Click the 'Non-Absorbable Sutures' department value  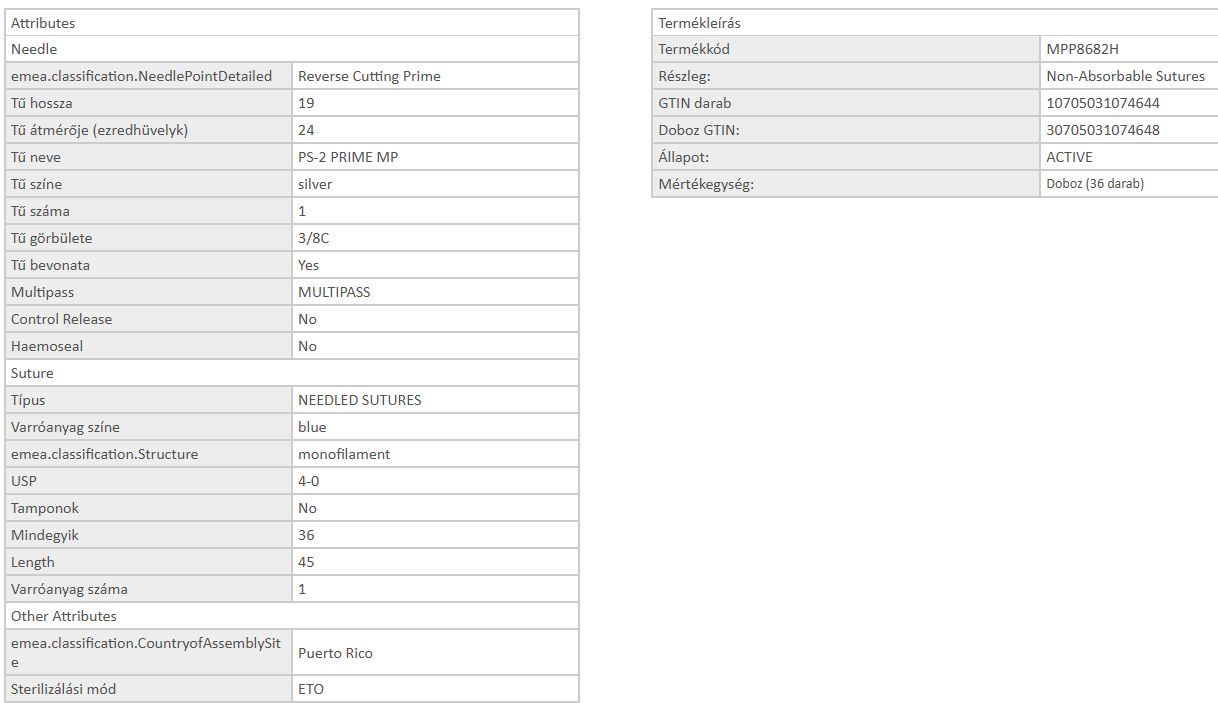click(1125, 76)
